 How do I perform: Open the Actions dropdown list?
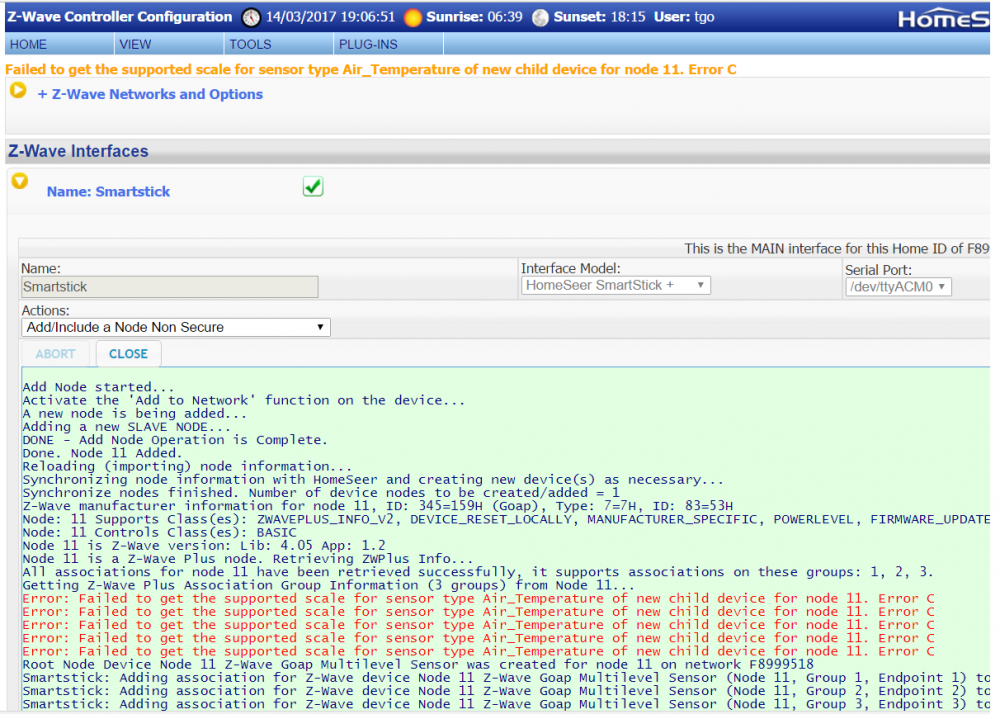pyautogui.click(x=175, y=327)
